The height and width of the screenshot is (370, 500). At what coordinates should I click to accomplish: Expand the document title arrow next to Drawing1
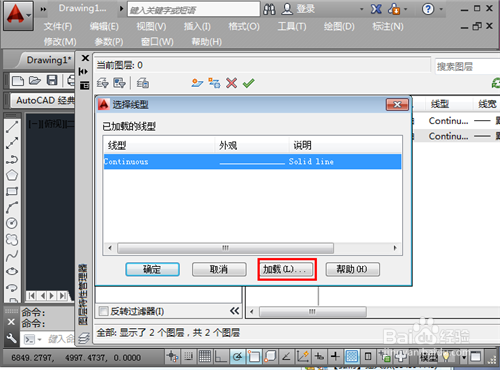click(x=121, y=8)
